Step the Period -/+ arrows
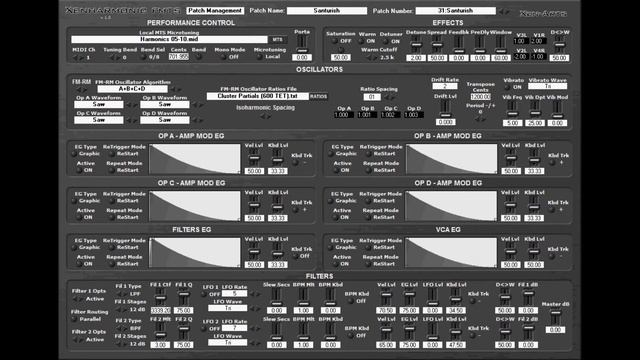640x360 pixels. click(x=480, y=119)
